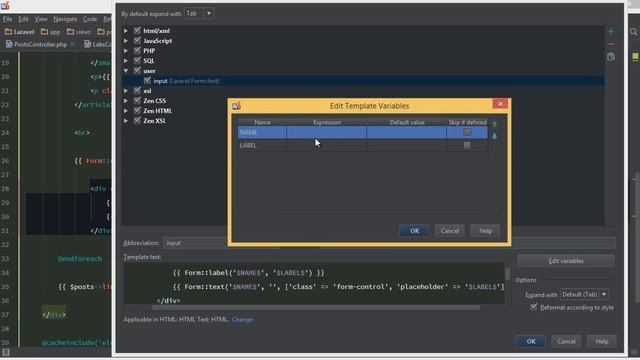The width and height of the screenshot is (640, 360).
Task: Toggle the xsl template group checkbox
Action: 137,91
